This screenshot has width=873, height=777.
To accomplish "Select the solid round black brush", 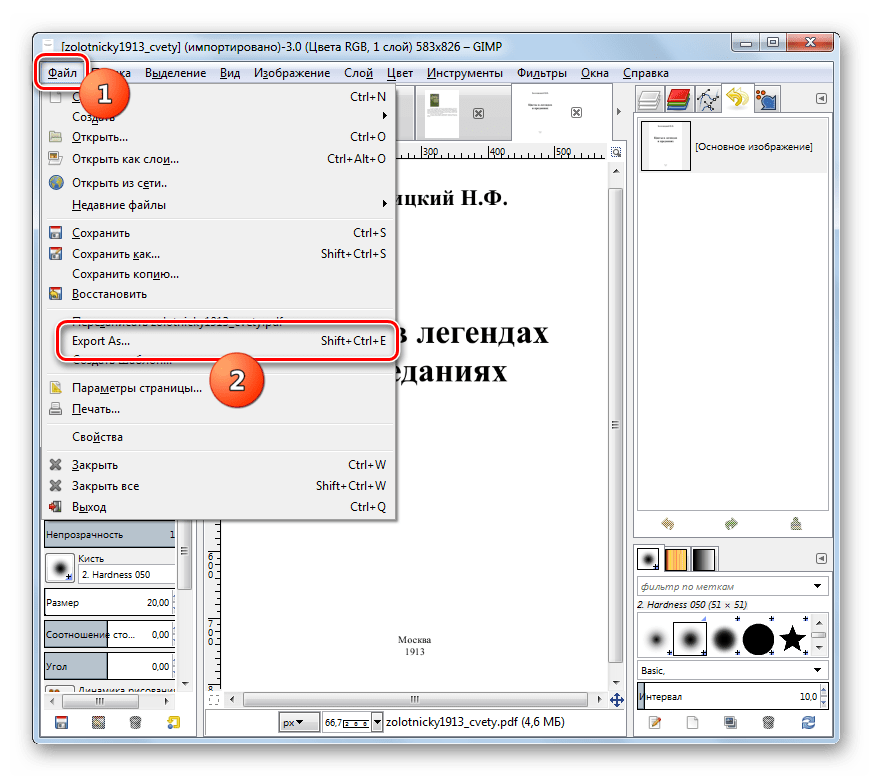I will tap(758, 639).
